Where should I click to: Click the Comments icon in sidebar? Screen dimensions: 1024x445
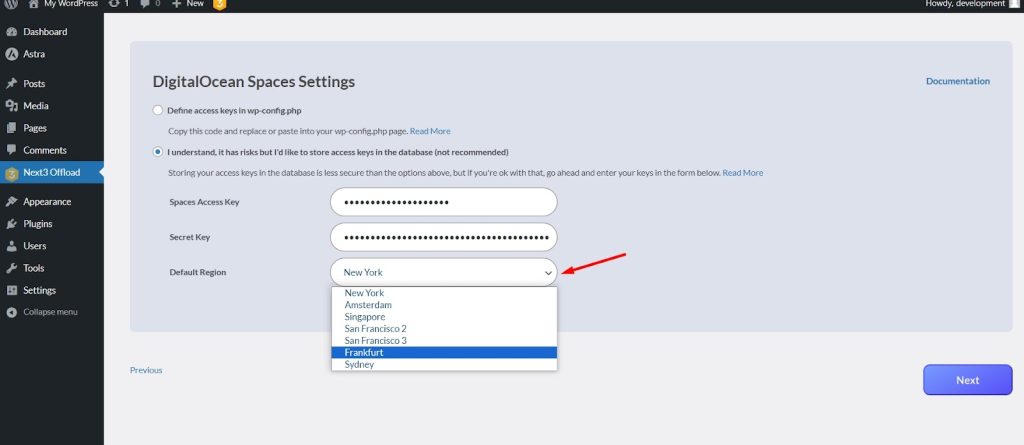click(x=11, y=150)
